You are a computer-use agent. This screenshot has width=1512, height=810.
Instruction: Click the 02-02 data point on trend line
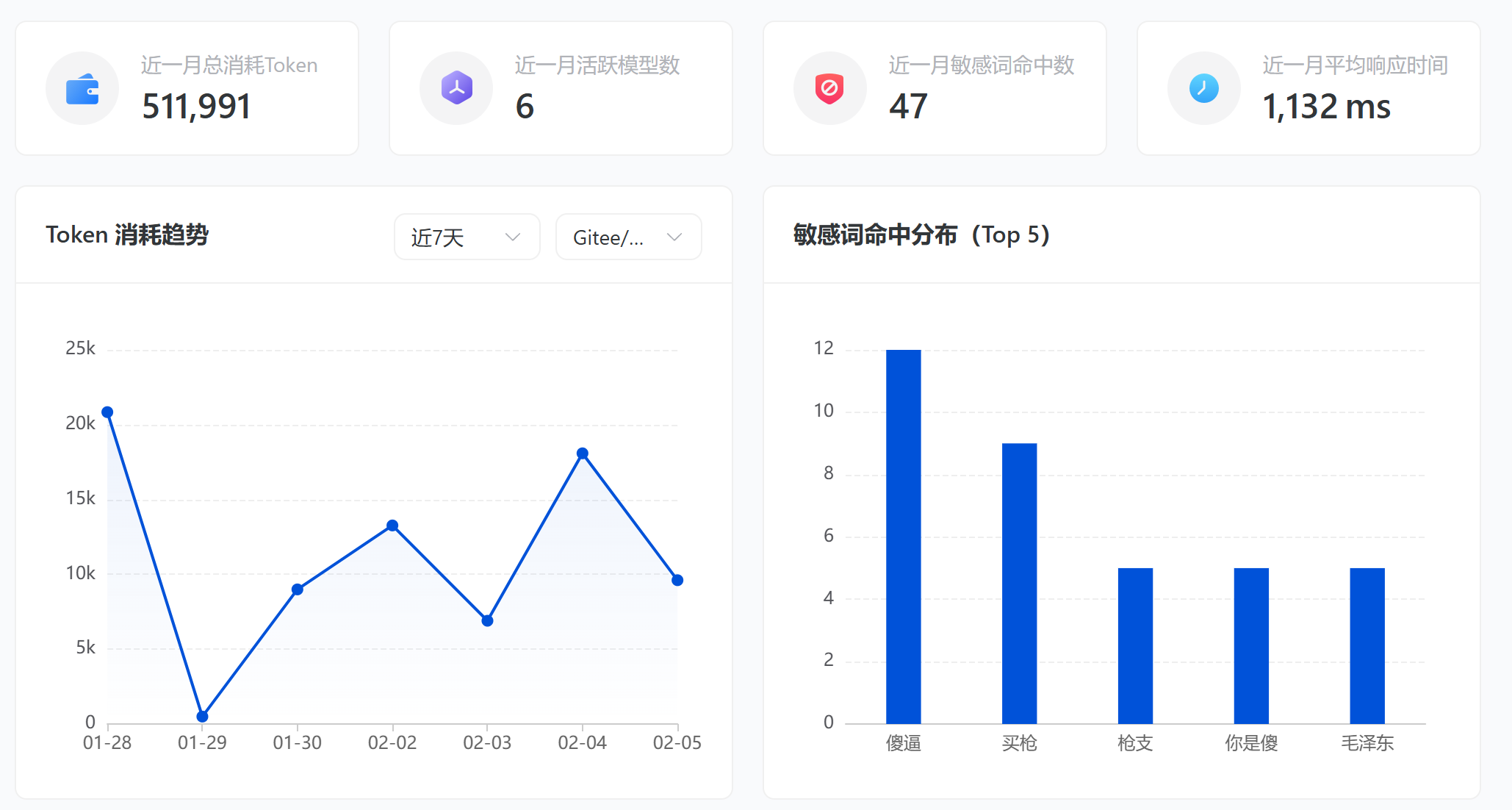(x=392, y=526)
